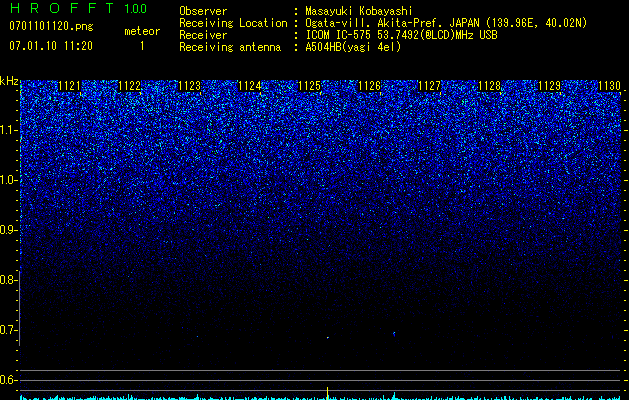Click the 0.8 kHz axis label

[8, 280]
